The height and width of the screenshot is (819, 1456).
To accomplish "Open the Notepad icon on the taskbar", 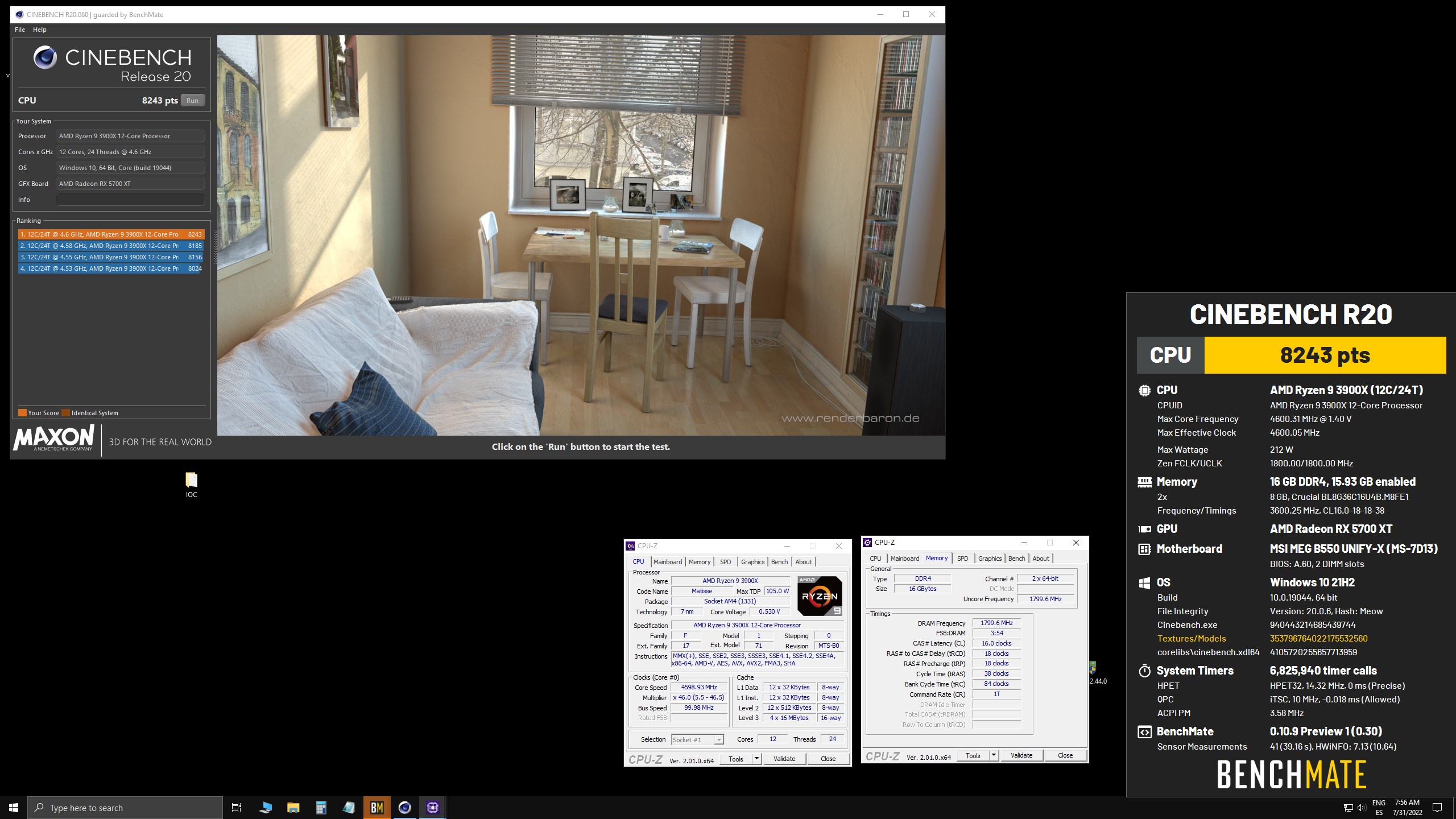I will click(x=349, y=808).
